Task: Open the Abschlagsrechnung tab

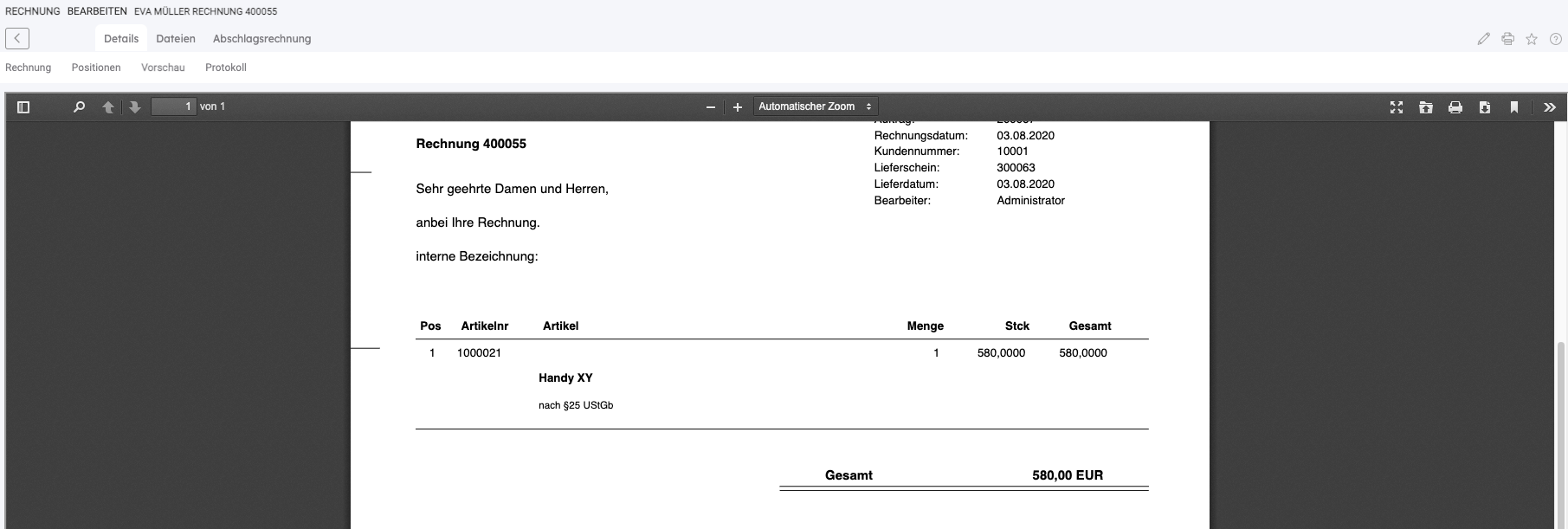Action: coord(261,39)
